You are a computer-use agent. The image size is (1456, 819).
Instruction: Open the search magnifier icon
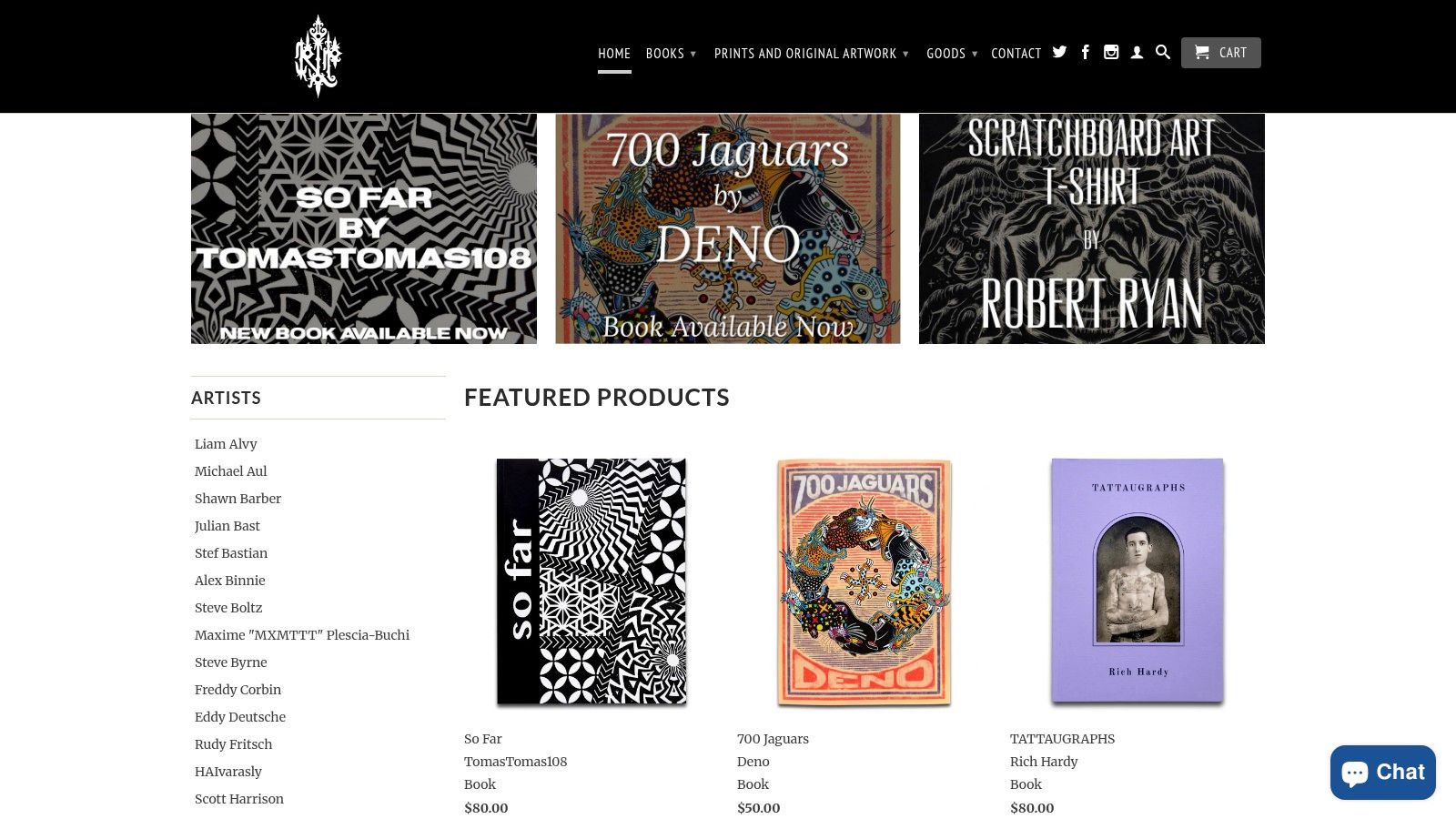coord(1163,53)
